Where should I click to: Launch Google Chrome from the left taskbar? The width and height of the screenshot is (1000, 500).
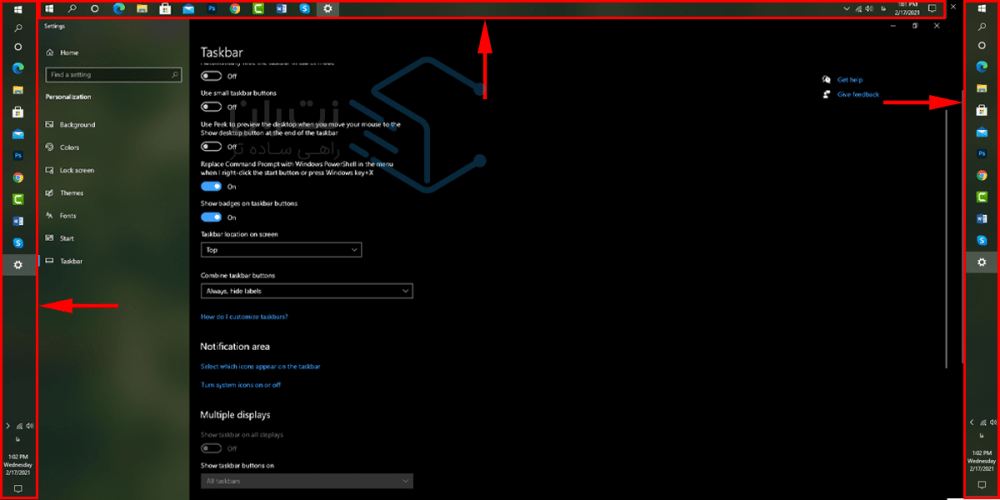click(18, 177)
